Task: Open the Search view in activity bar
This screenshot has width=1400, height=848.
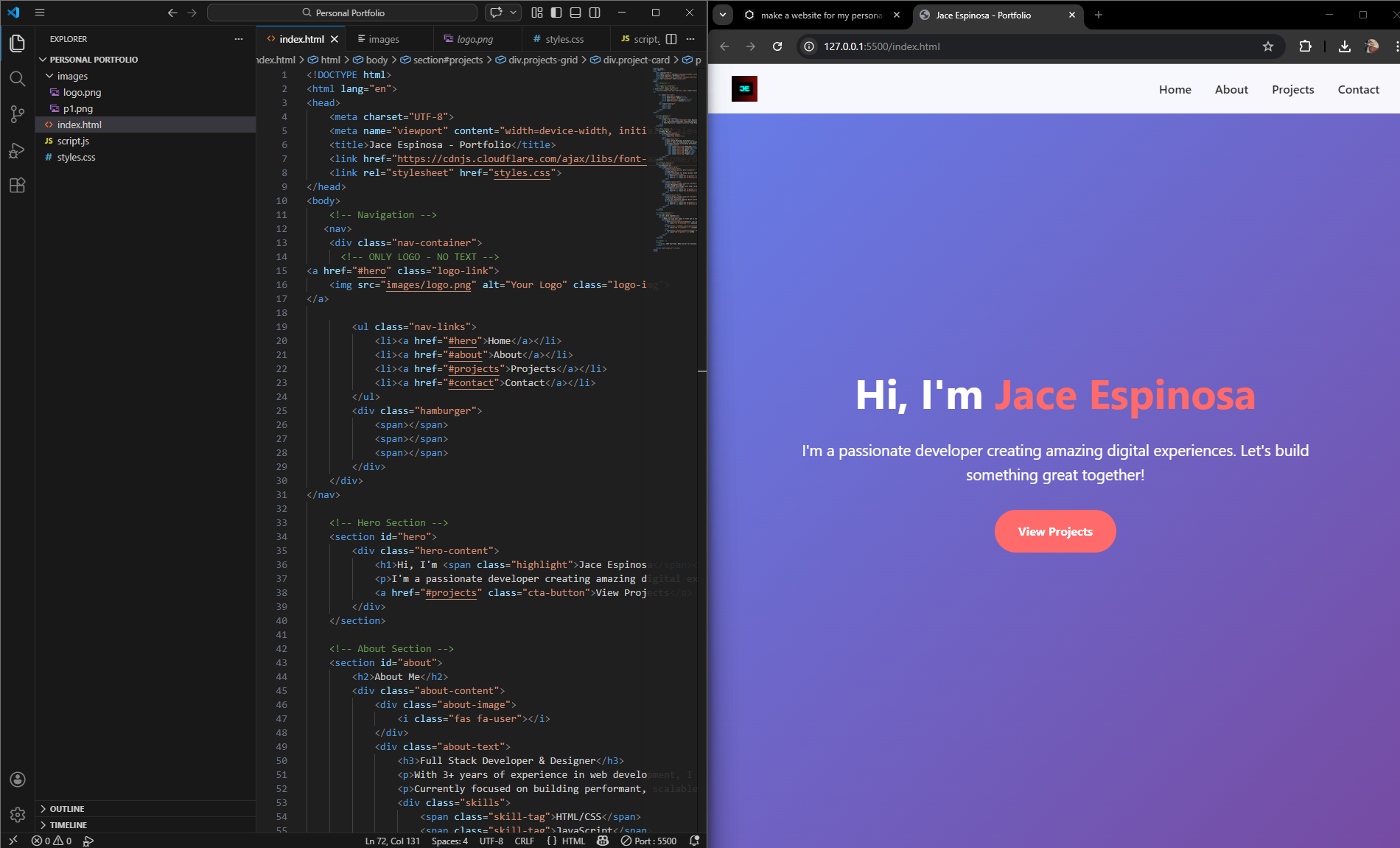Action: 18,79
